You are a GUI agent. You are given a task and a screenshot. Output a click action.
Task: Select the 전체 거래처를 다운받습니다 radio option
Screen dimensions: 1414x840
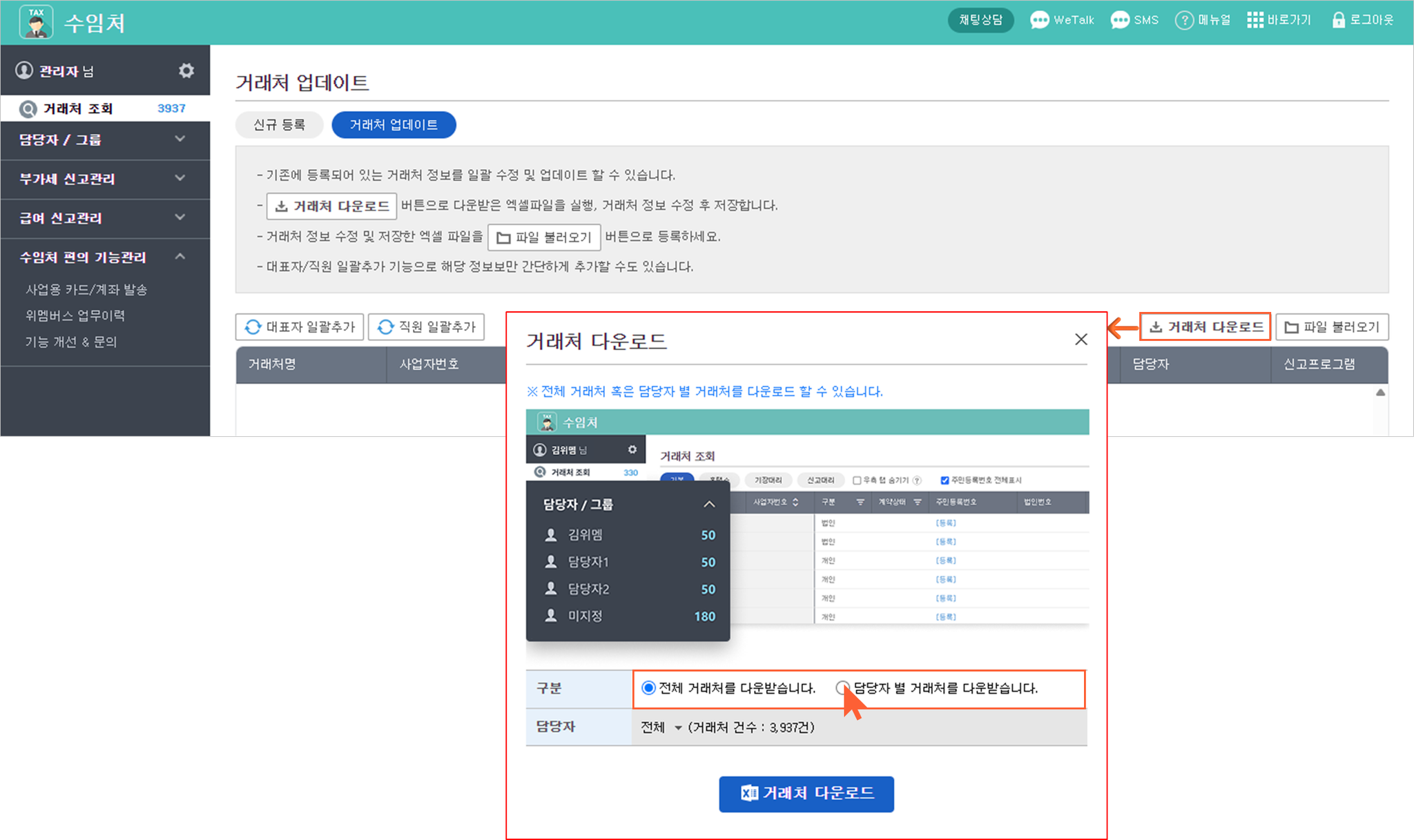[x=648, y=688]
